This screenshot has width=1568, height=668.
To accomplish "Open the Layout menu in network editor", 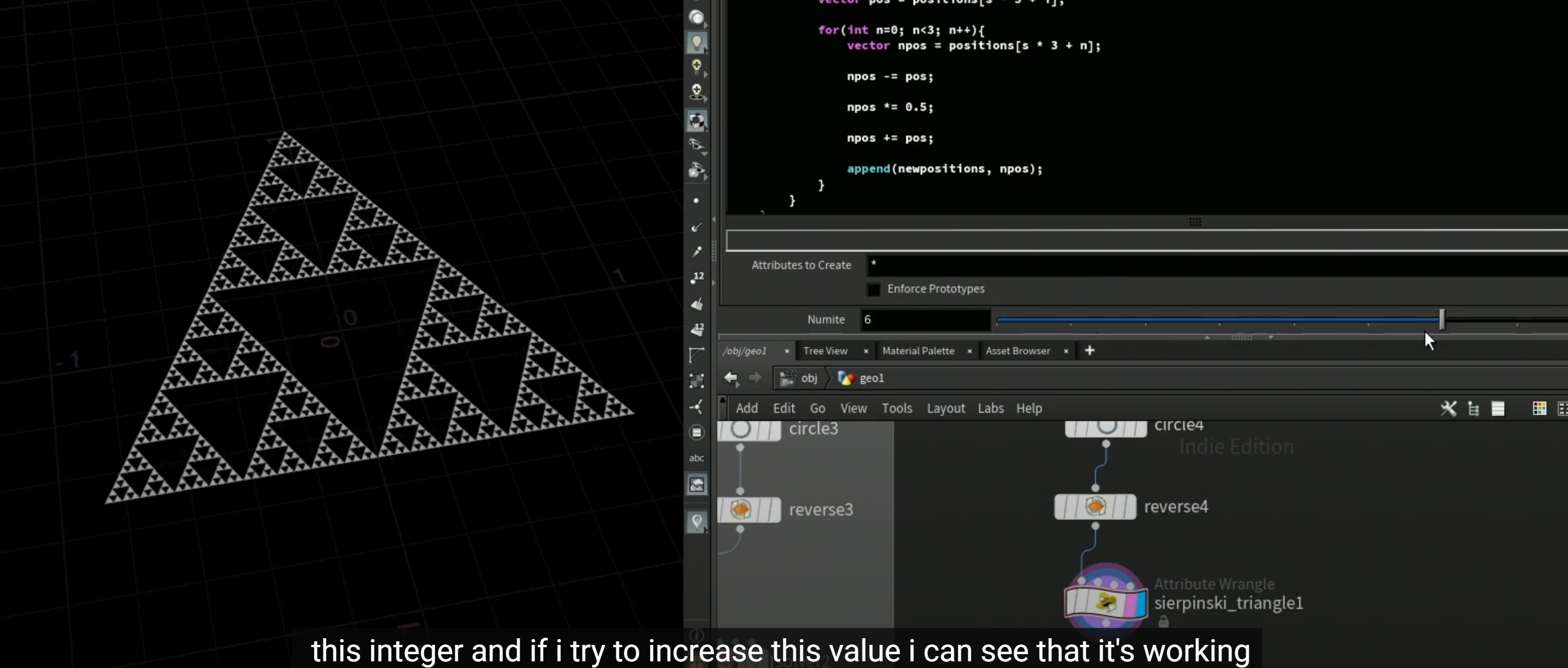I will pyautogui.click(x=945, y=408).
